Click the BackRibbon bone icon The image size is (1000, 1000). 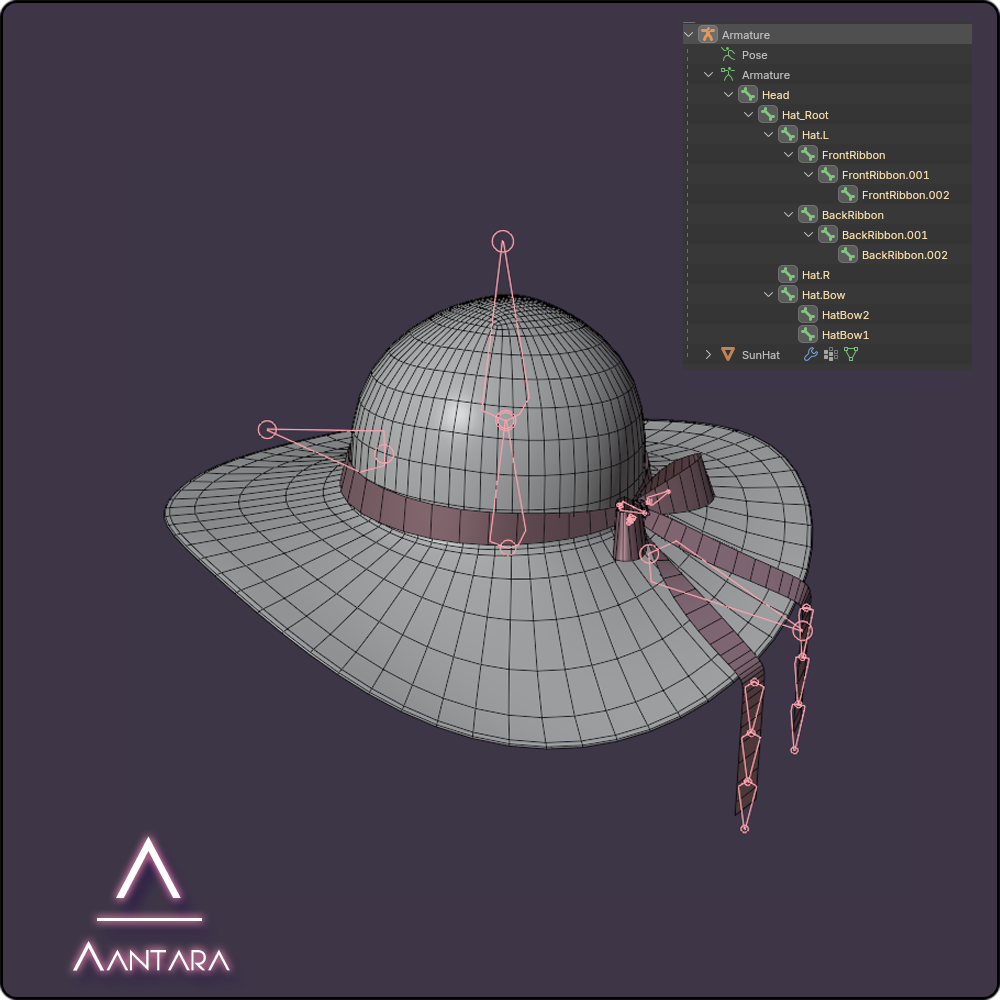click(807, 214)
